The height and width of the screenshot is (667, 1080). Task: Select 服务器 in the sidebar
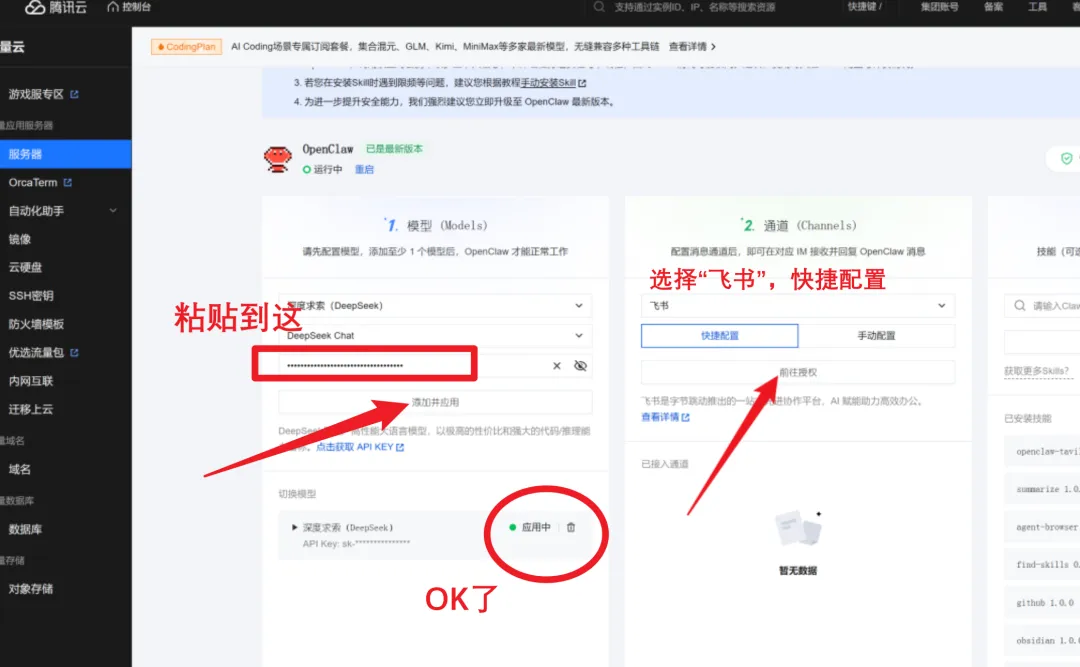point(65,154)
